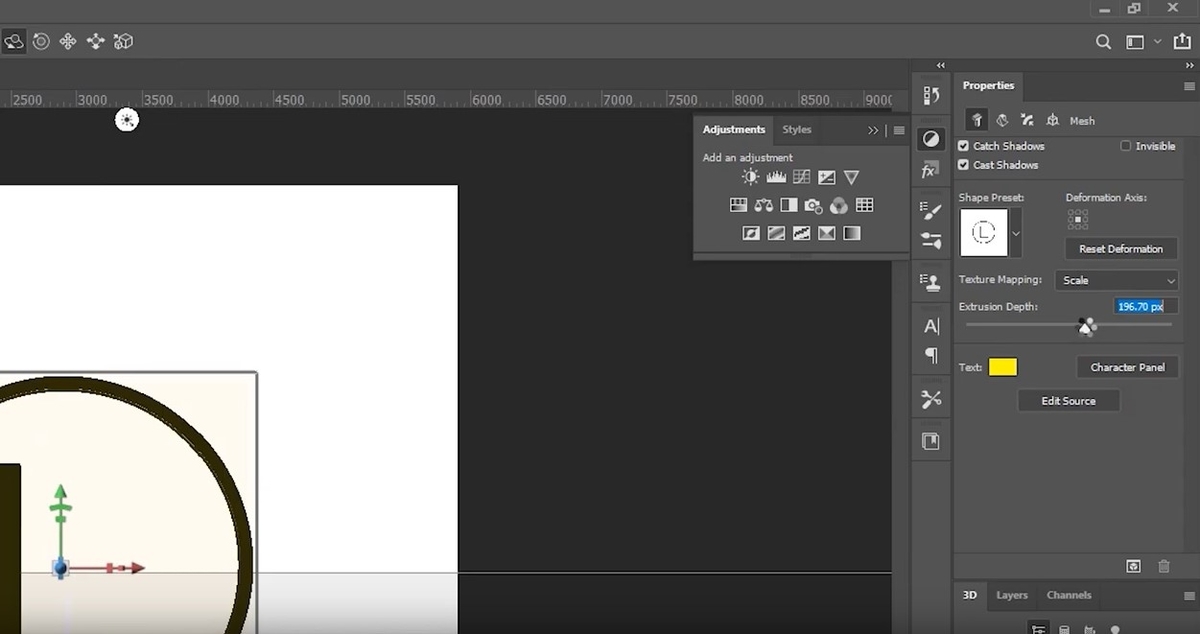Image resolution: width=1200 pixels, height=634 pixels.
Task: Open the Texture Mapping Scale dropdown
Action: (x=1117, y=280)
